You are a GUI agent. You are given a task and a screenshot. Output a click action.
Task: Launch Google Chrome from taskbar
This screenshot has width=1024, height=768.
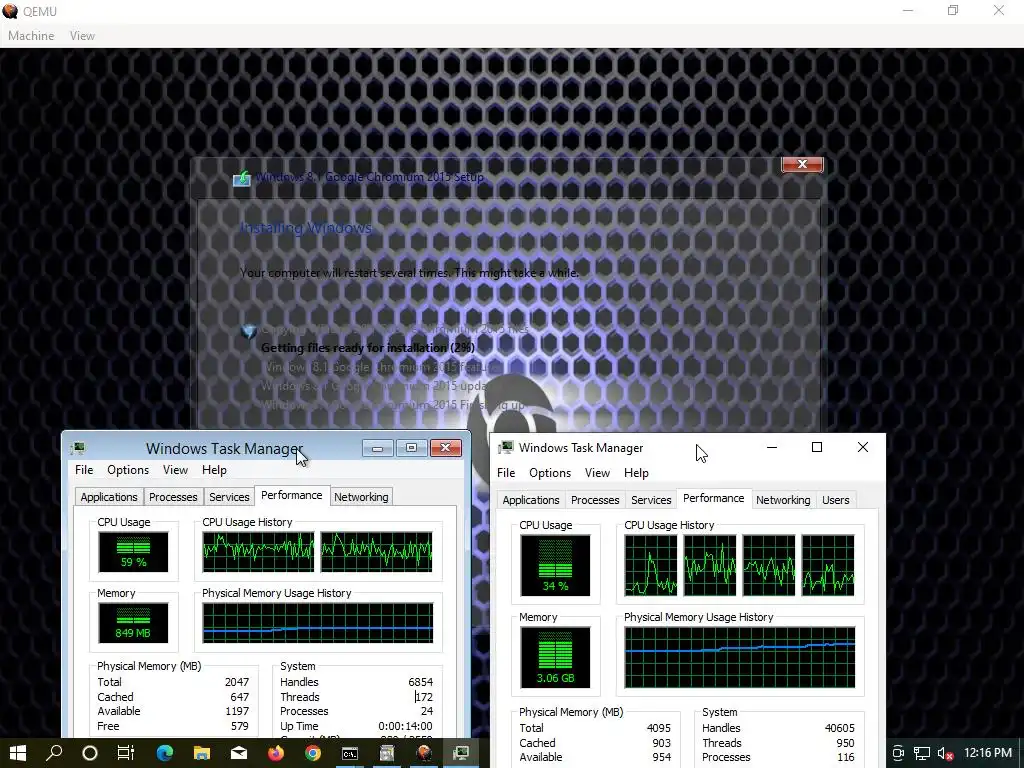pyautogui.click(x=313, y=753)
